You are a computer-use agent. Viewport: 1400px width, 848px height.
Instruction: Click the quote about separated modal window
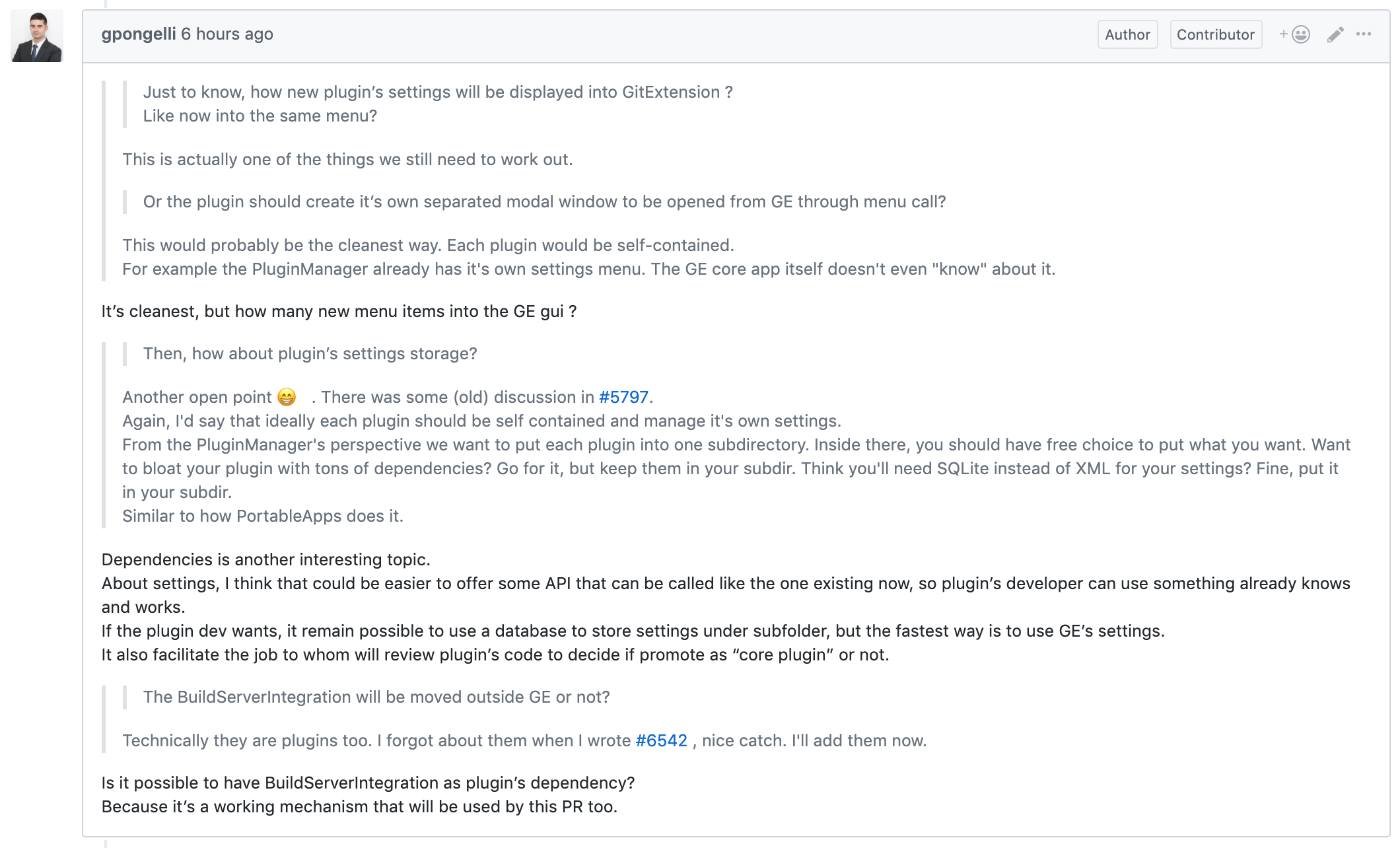(545, 202)
